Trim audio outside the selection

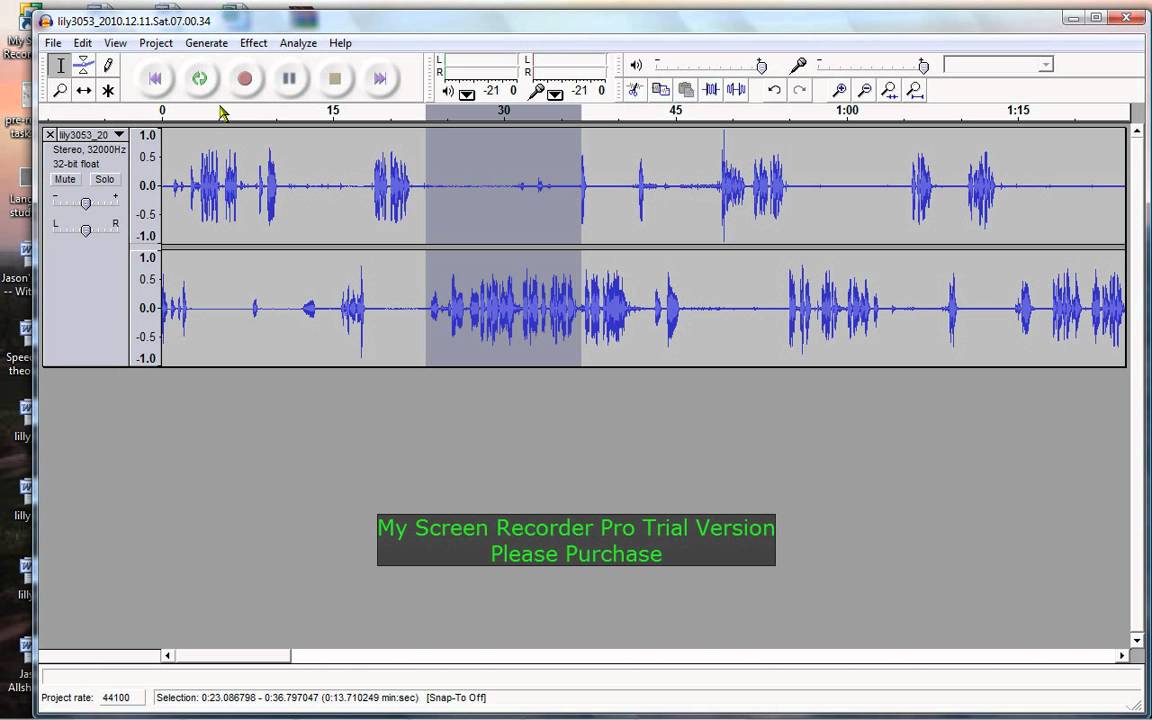click(710, 90)
